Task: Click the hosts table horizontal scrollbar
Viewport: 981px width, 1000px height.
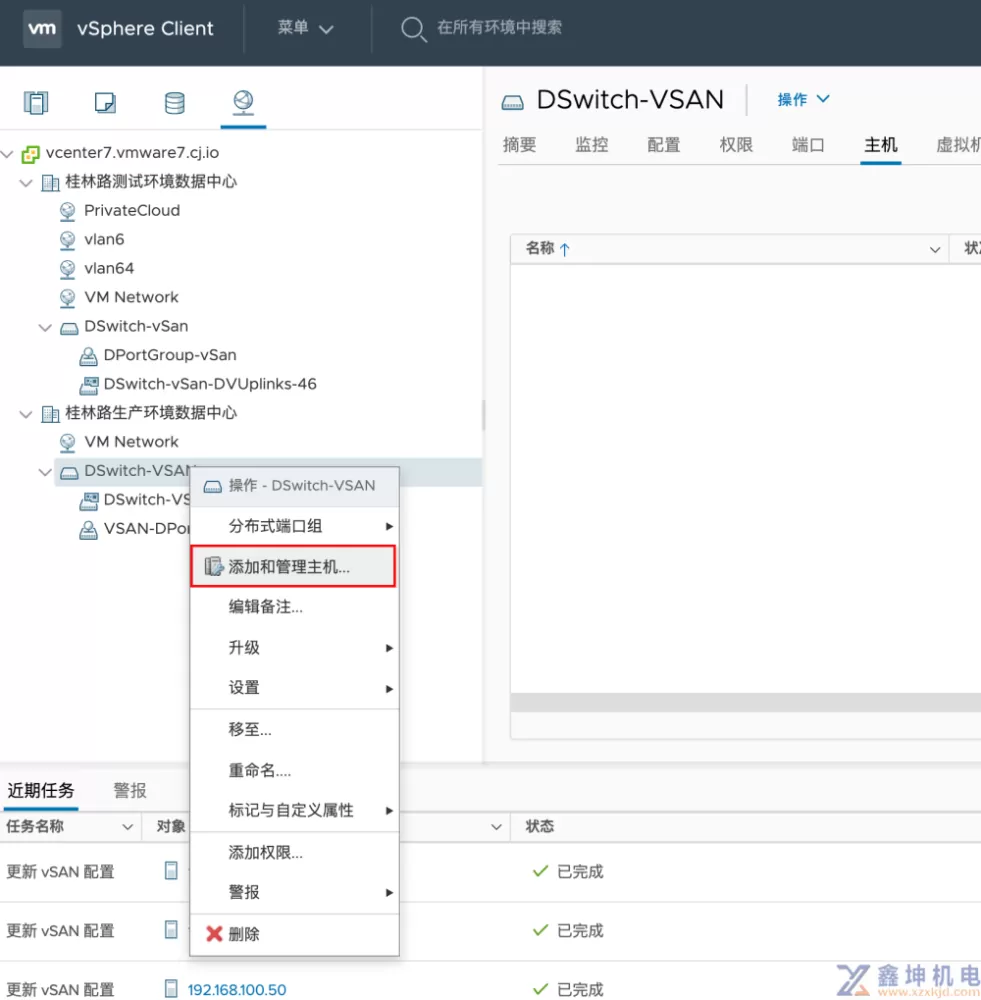Action: pos(745,703)
